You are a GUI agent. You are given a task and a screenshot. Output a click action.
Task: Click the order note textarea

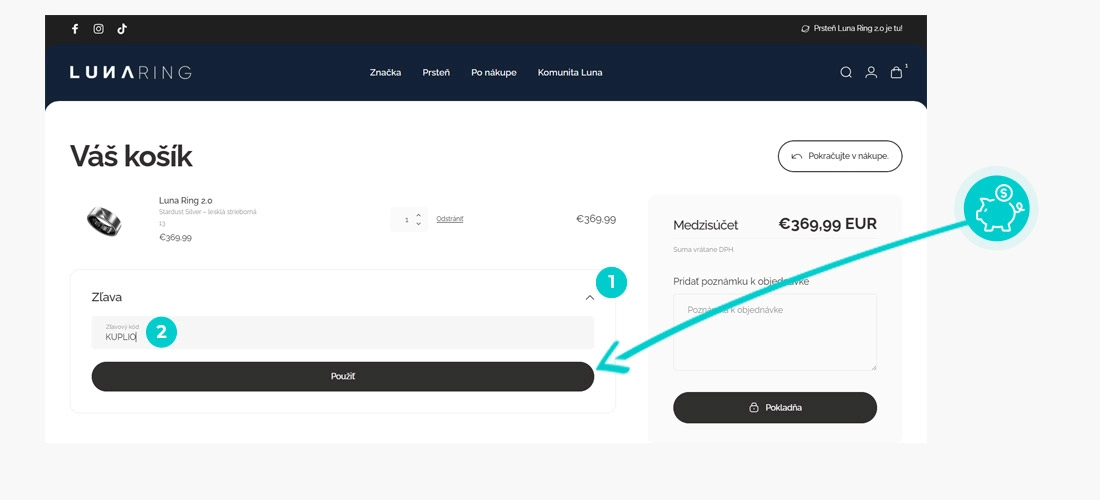774,332
